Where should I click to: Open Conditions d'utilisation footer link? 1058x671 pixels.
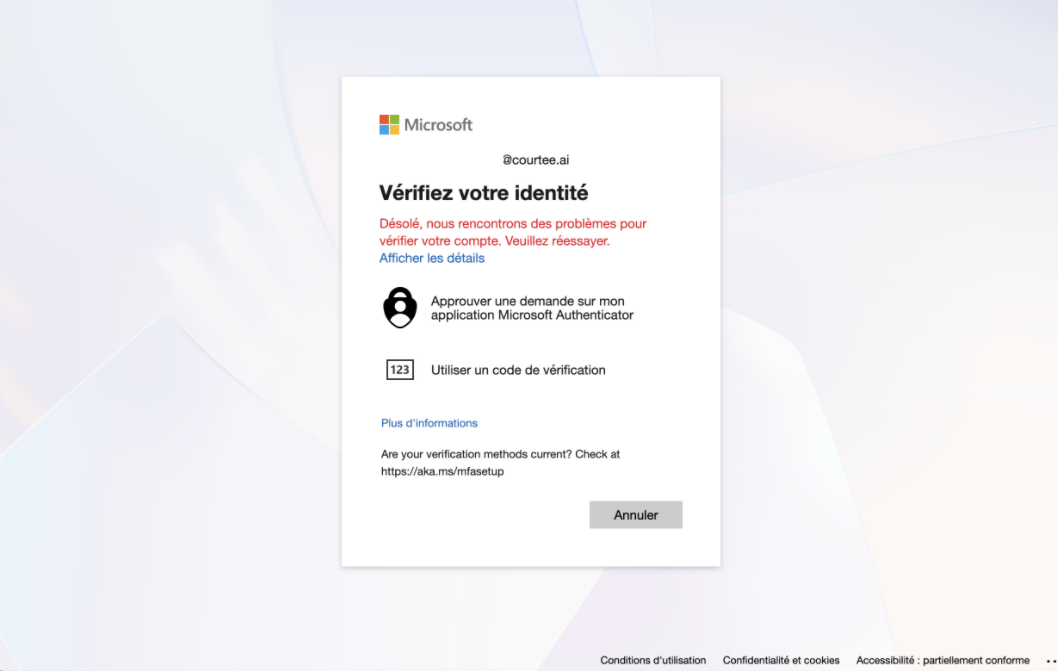[x=653, y=660]
